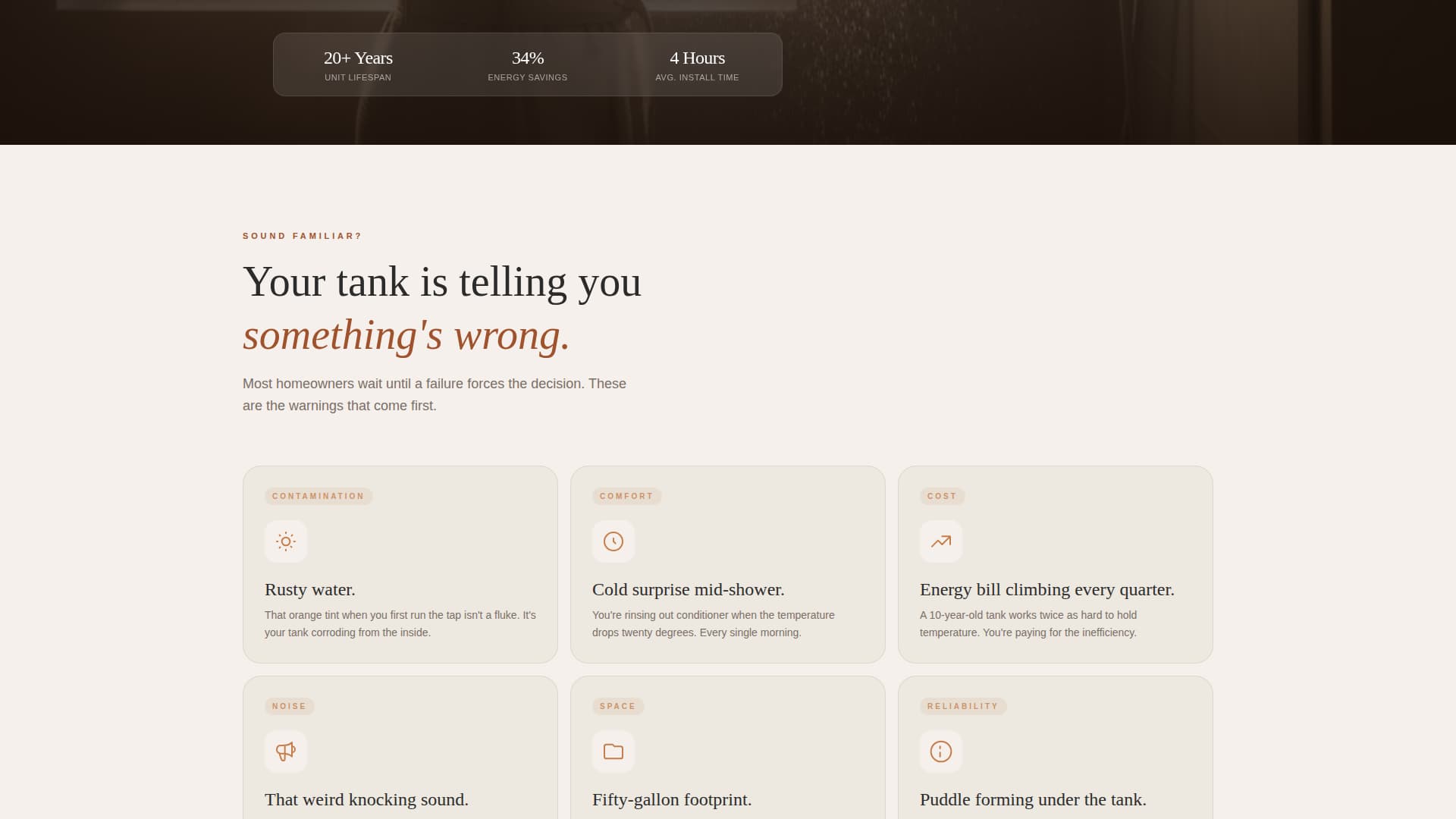
Task: Click 'Energy bill climbing every quarter.' title
Action: (x=1046, y=589)
